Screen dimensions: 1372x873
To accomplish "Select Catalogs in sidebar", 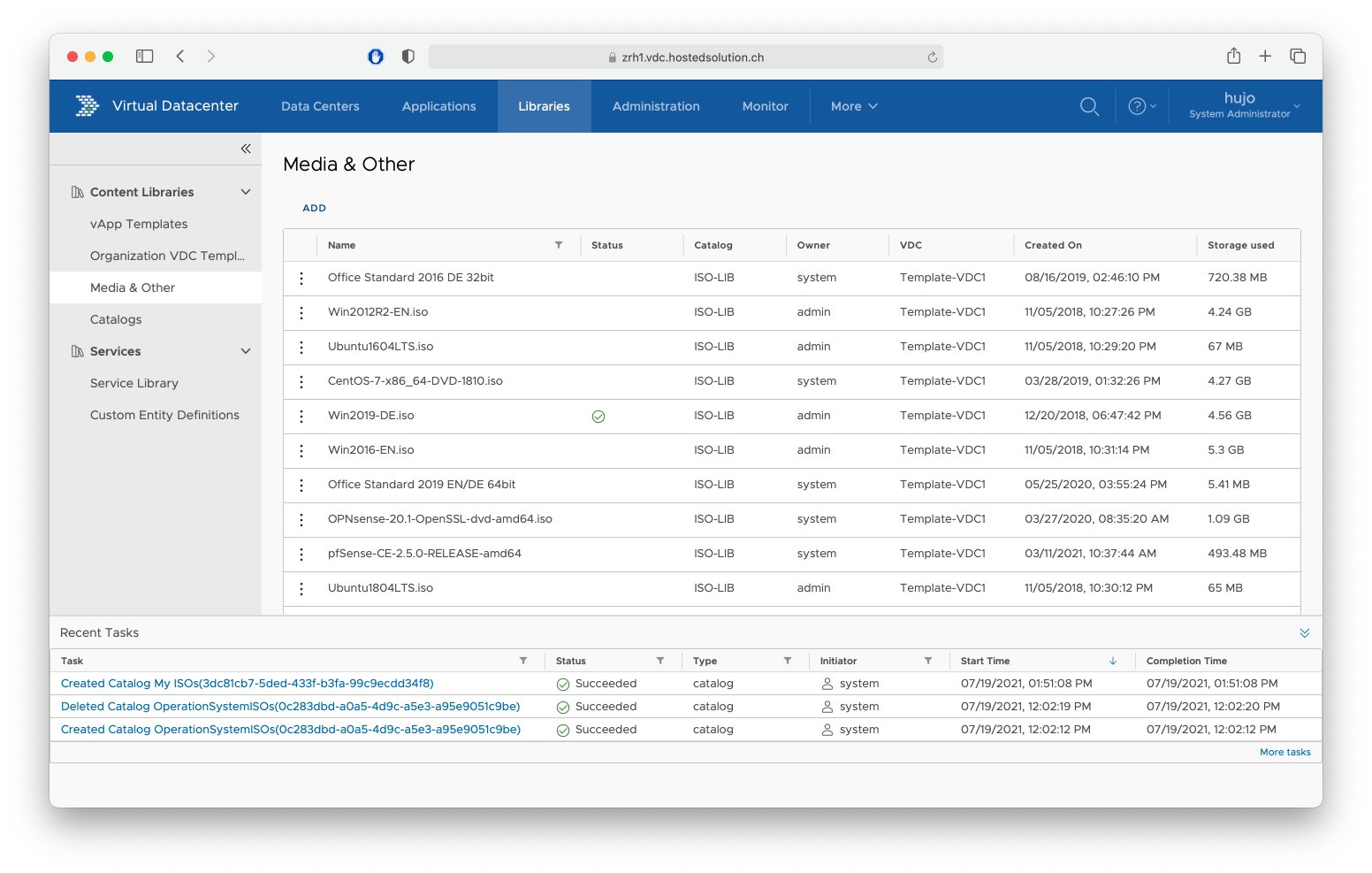I will (x=116, y=319).
